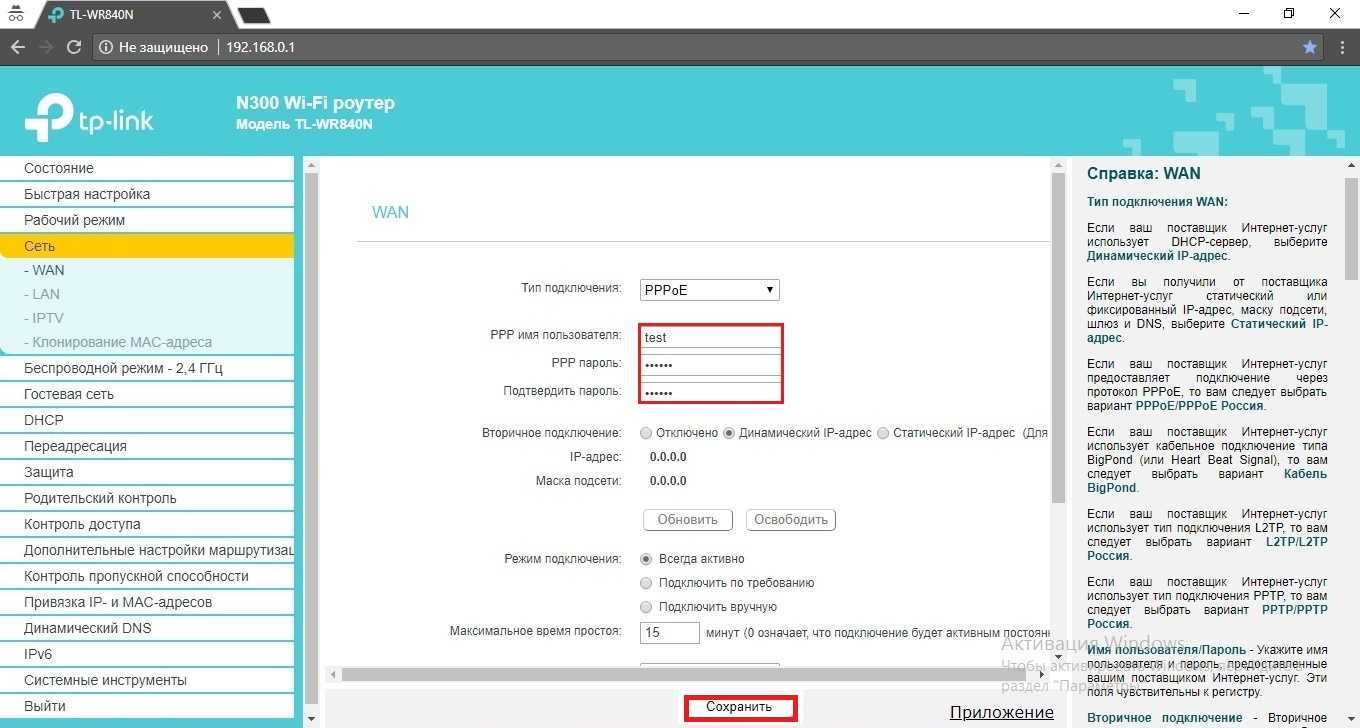
Task: Click the Освободить button
Action: tap(791, 520)
